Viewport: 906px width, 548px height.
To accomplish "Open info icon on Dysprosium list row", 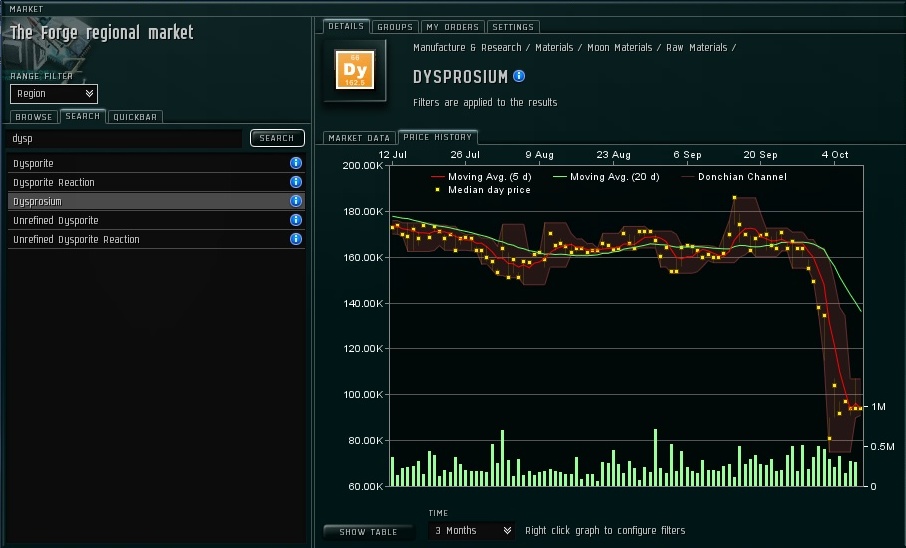I will click(x=295, y=201).
